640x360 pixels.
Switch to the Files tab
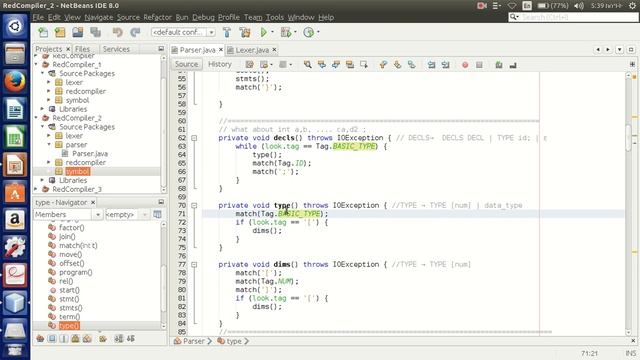coord(82,49)
